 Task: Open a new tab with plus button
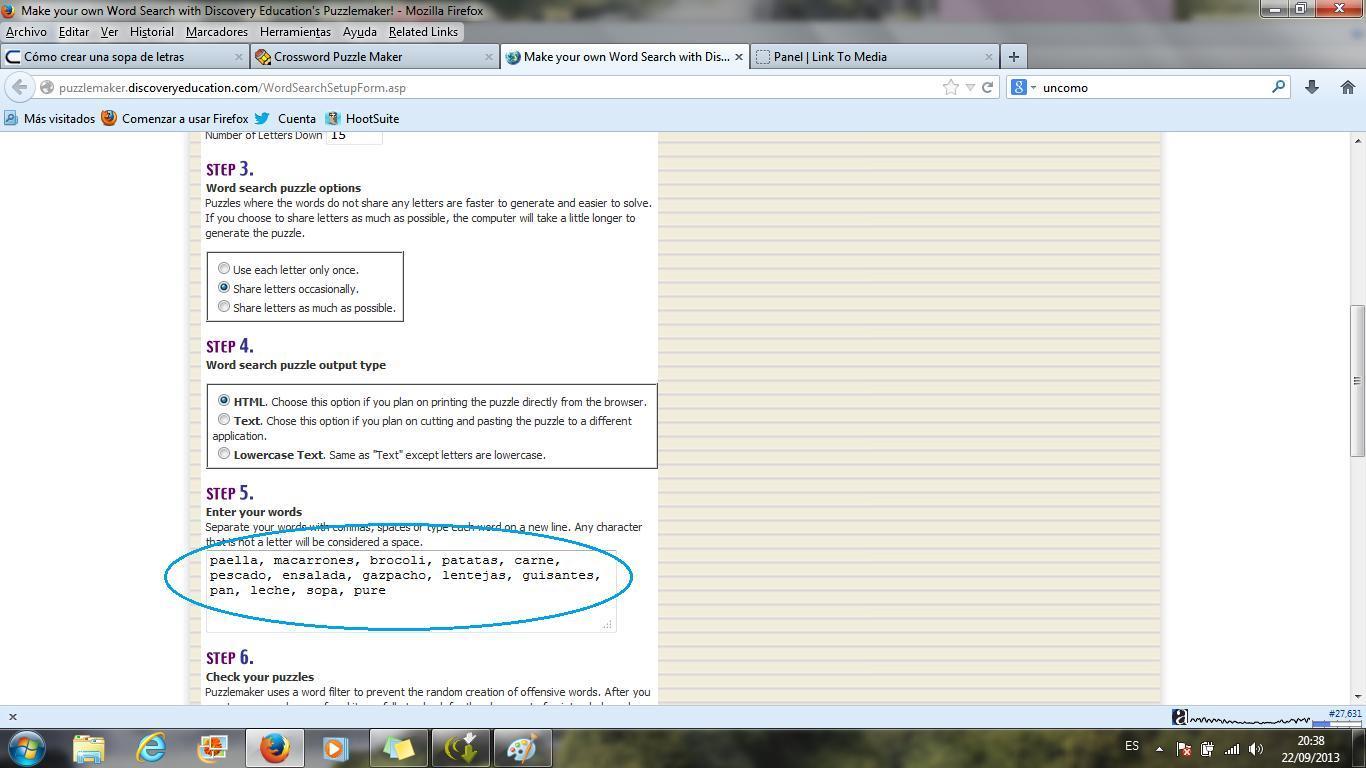[x=1013, y=57]
